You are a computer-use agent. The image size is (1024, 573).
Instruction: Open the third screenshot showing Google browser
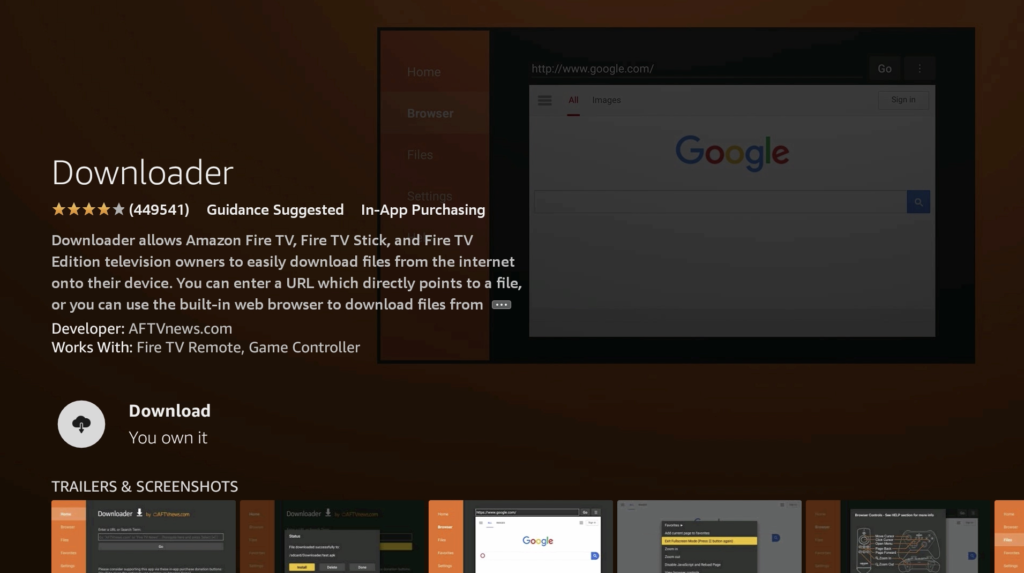coord(520,536)
